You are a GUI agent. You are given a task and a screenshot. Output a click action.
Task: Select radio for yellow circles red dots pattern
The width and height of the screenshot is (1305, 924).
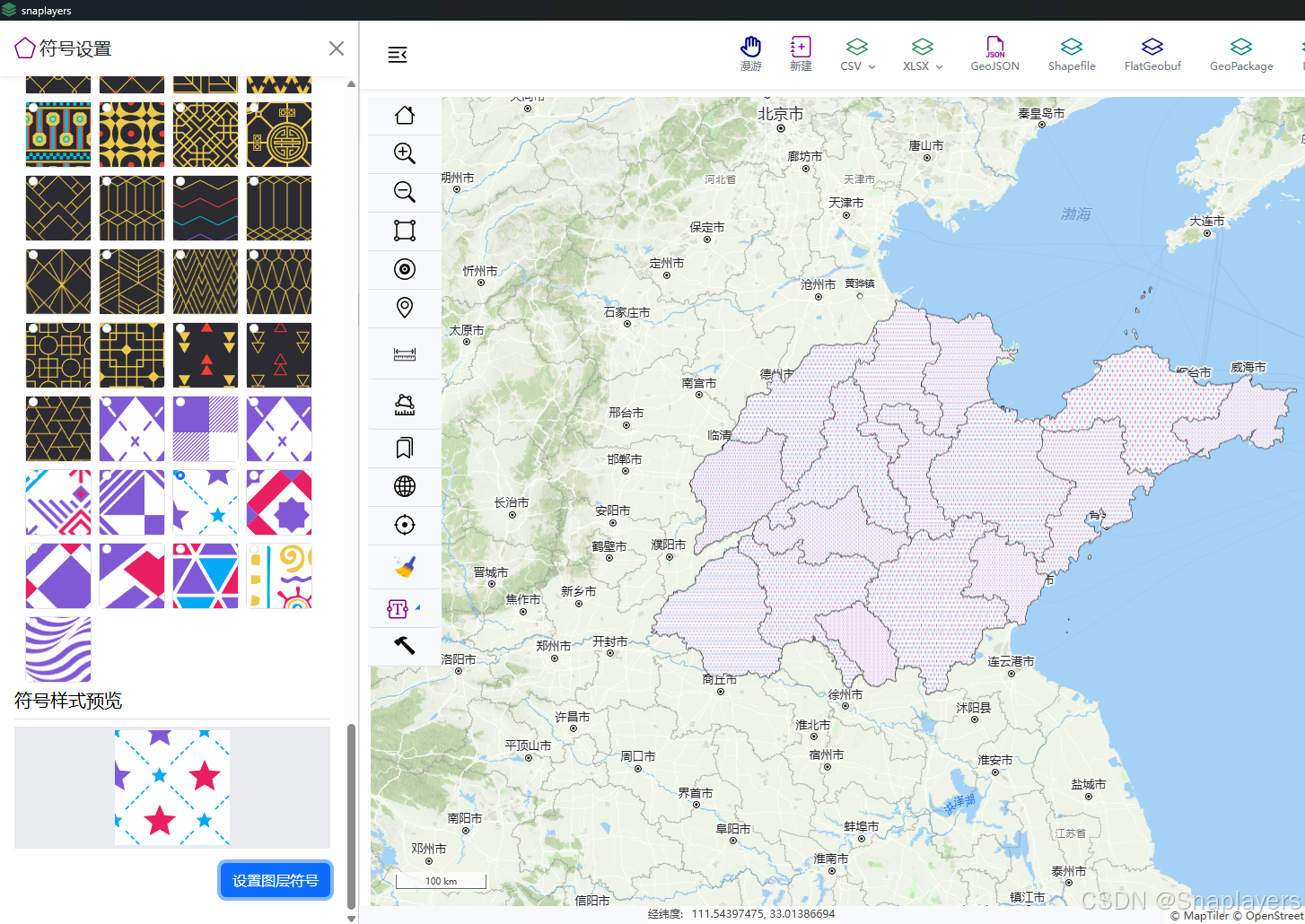pos(107,108)
